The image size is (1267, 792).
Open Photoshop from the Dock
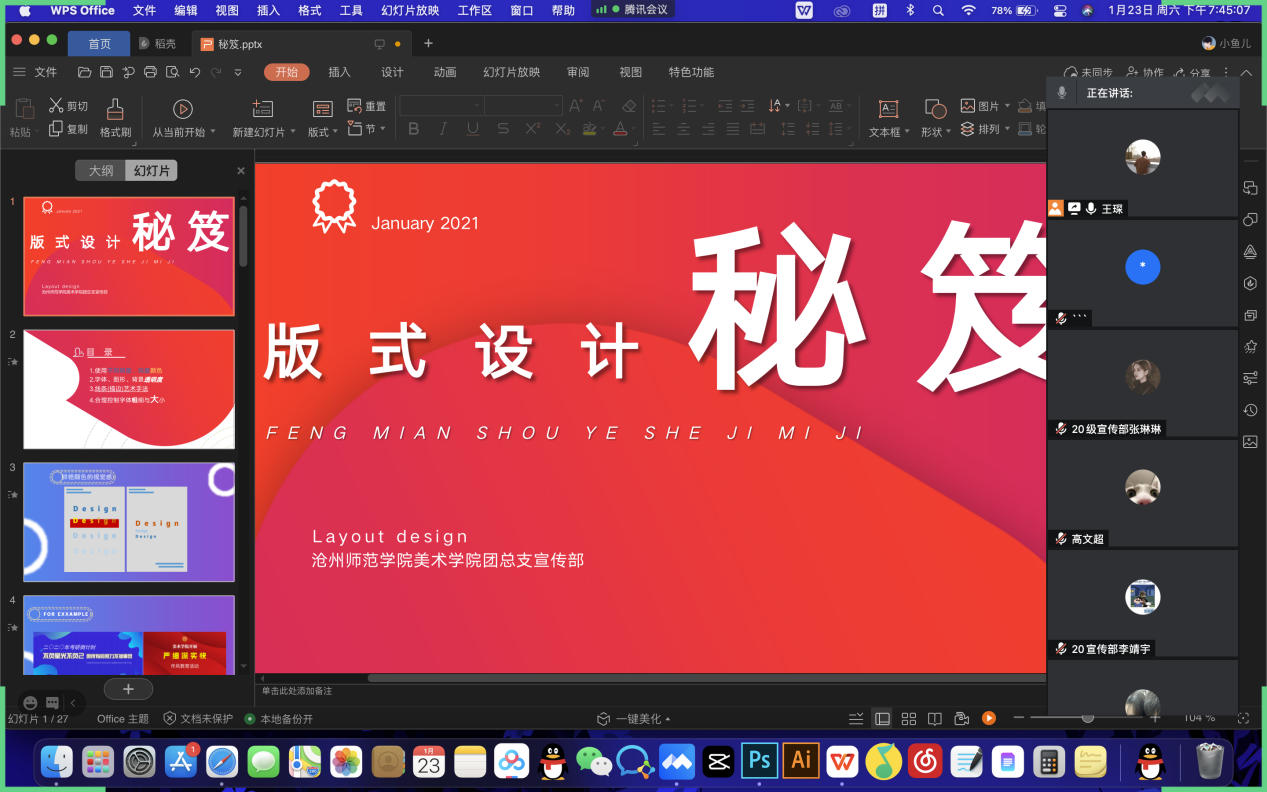coord(760,761)
